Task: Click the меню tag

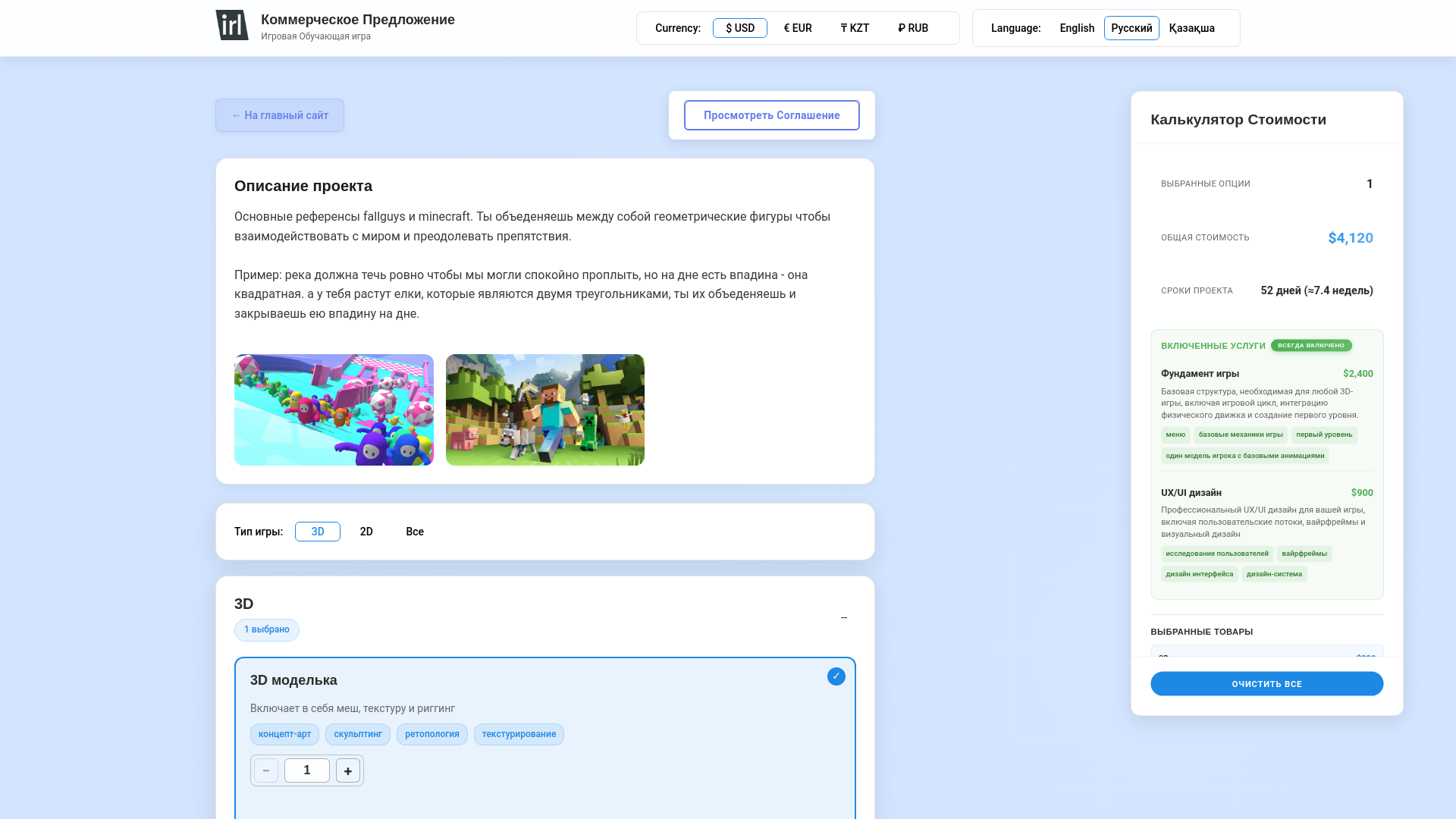Action: click(1175, 435)
